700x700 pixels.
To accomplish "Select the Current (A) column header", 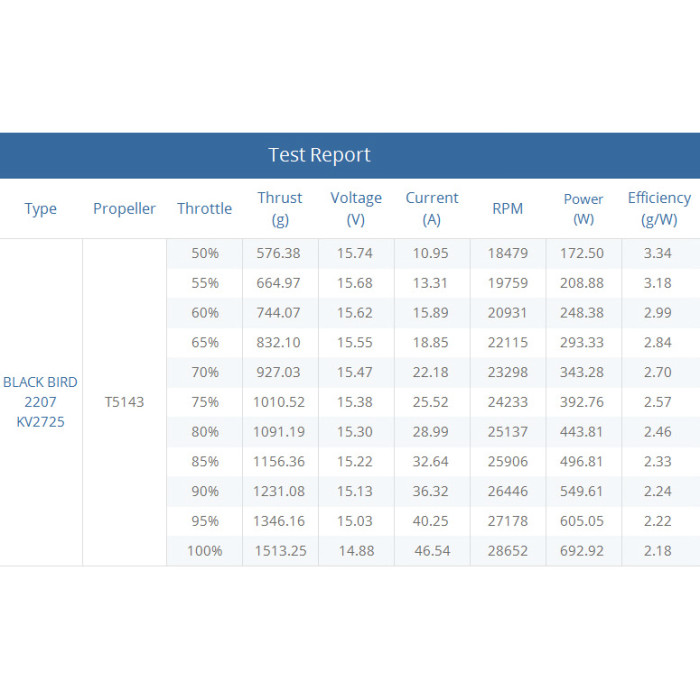I will pos(432,208).
